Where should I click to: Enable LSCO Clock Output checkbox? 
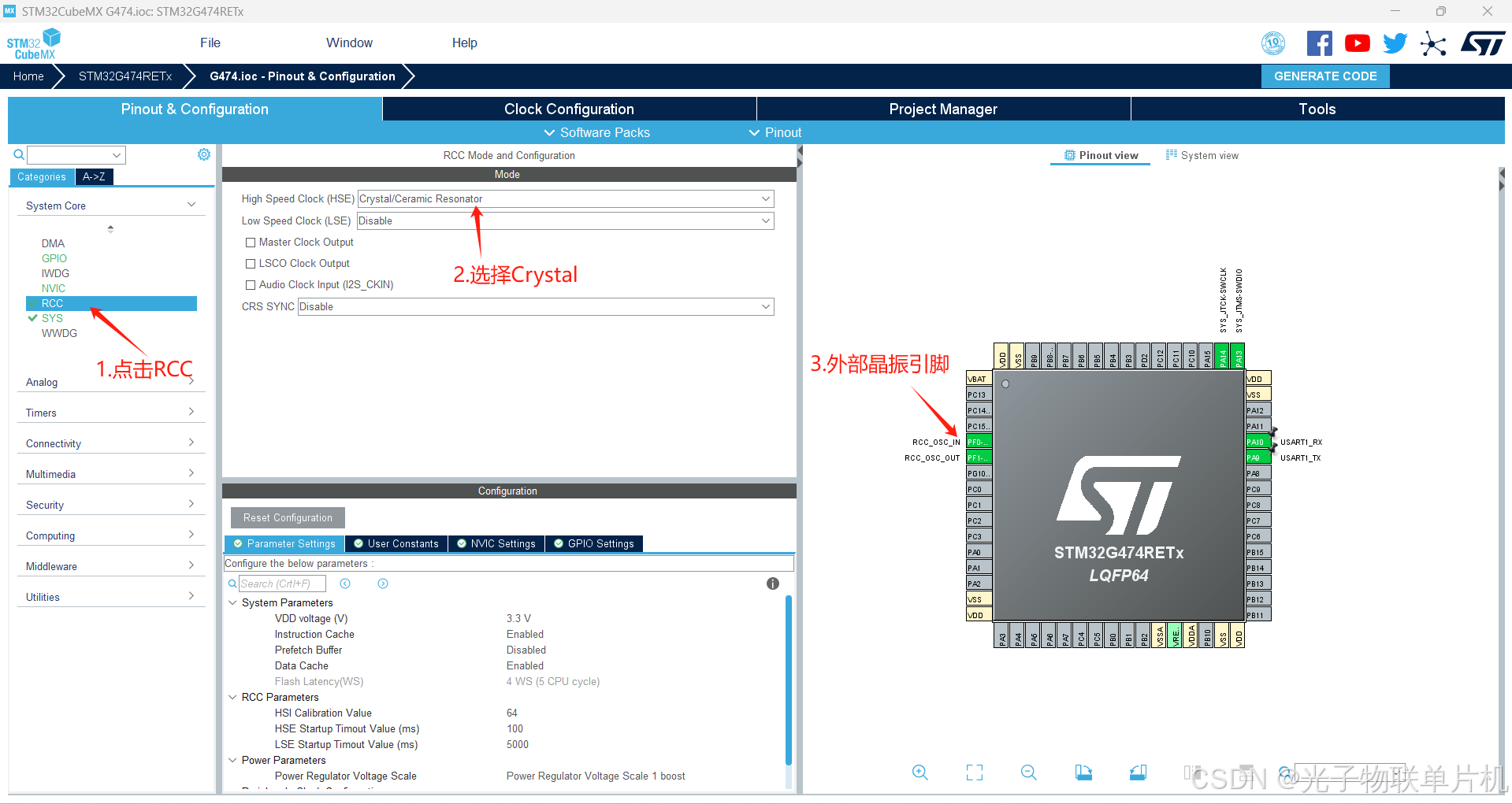[x=251, y=264]
